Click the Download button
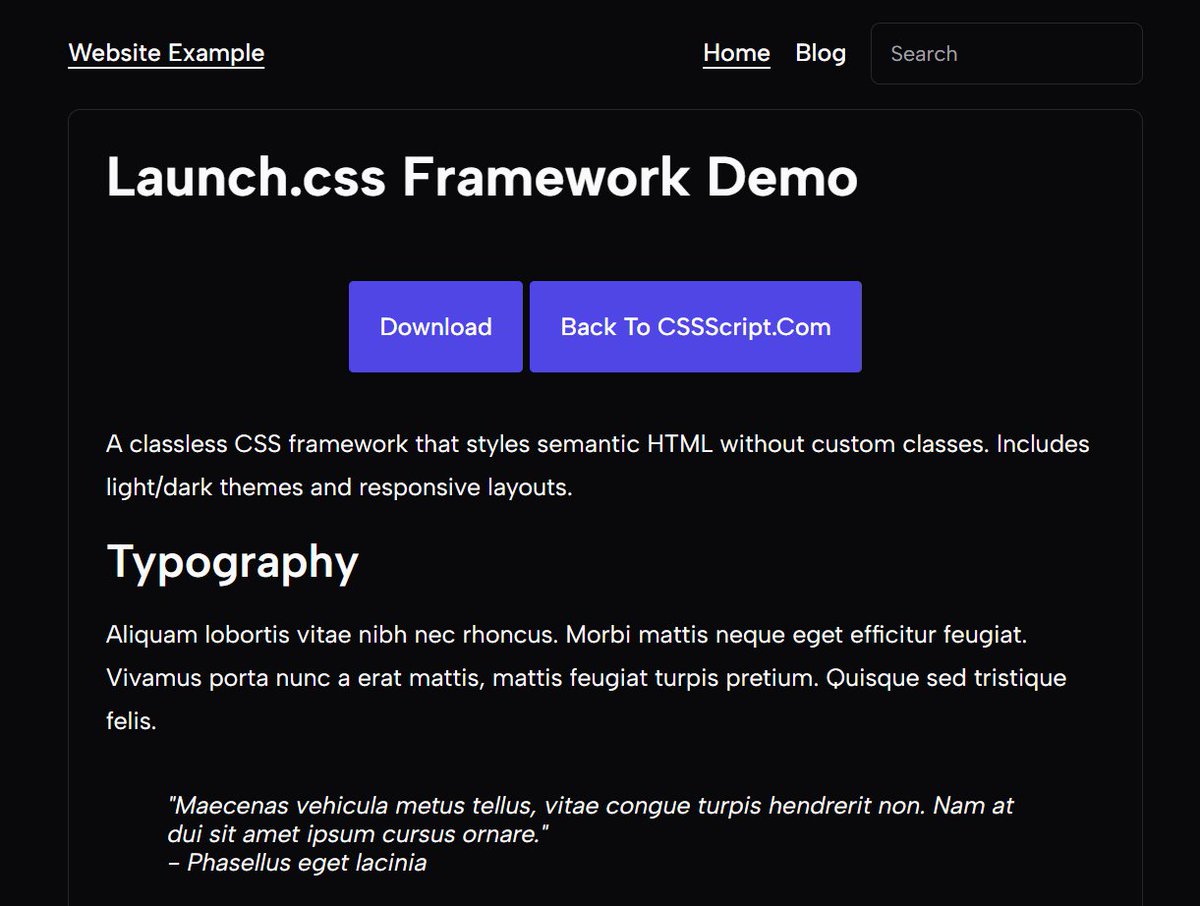Image resolution: width=1200 pixels, height=906 pixels. coord(436,327)
